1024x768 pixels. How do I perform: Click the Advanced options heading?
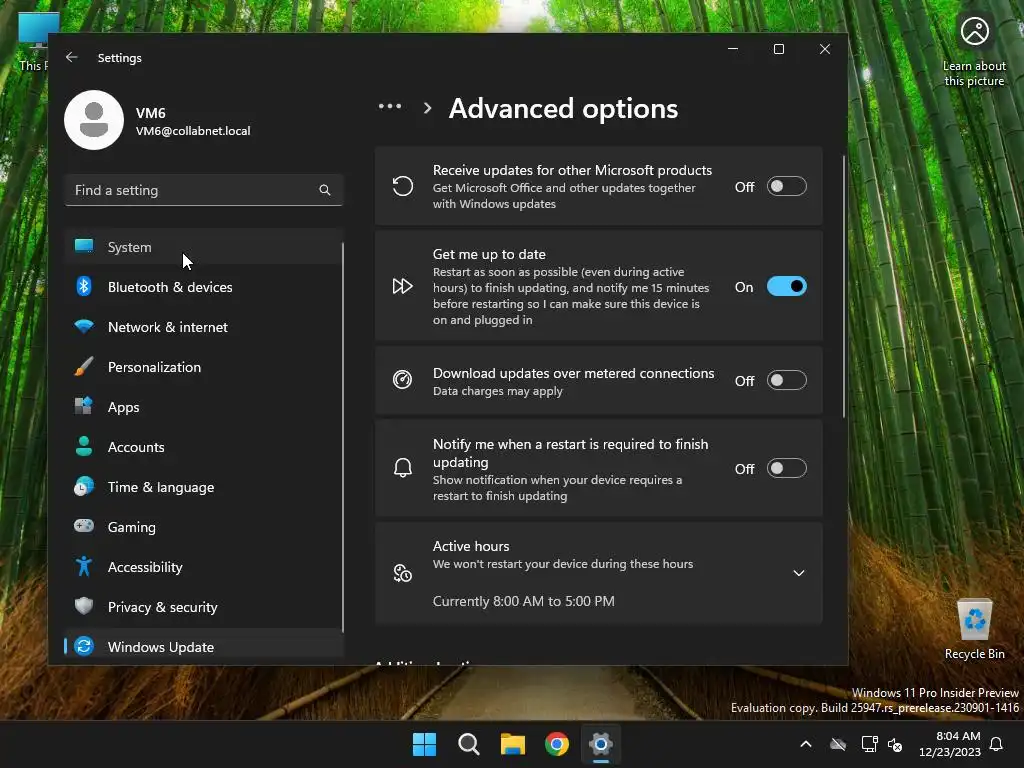click(564, 108)
